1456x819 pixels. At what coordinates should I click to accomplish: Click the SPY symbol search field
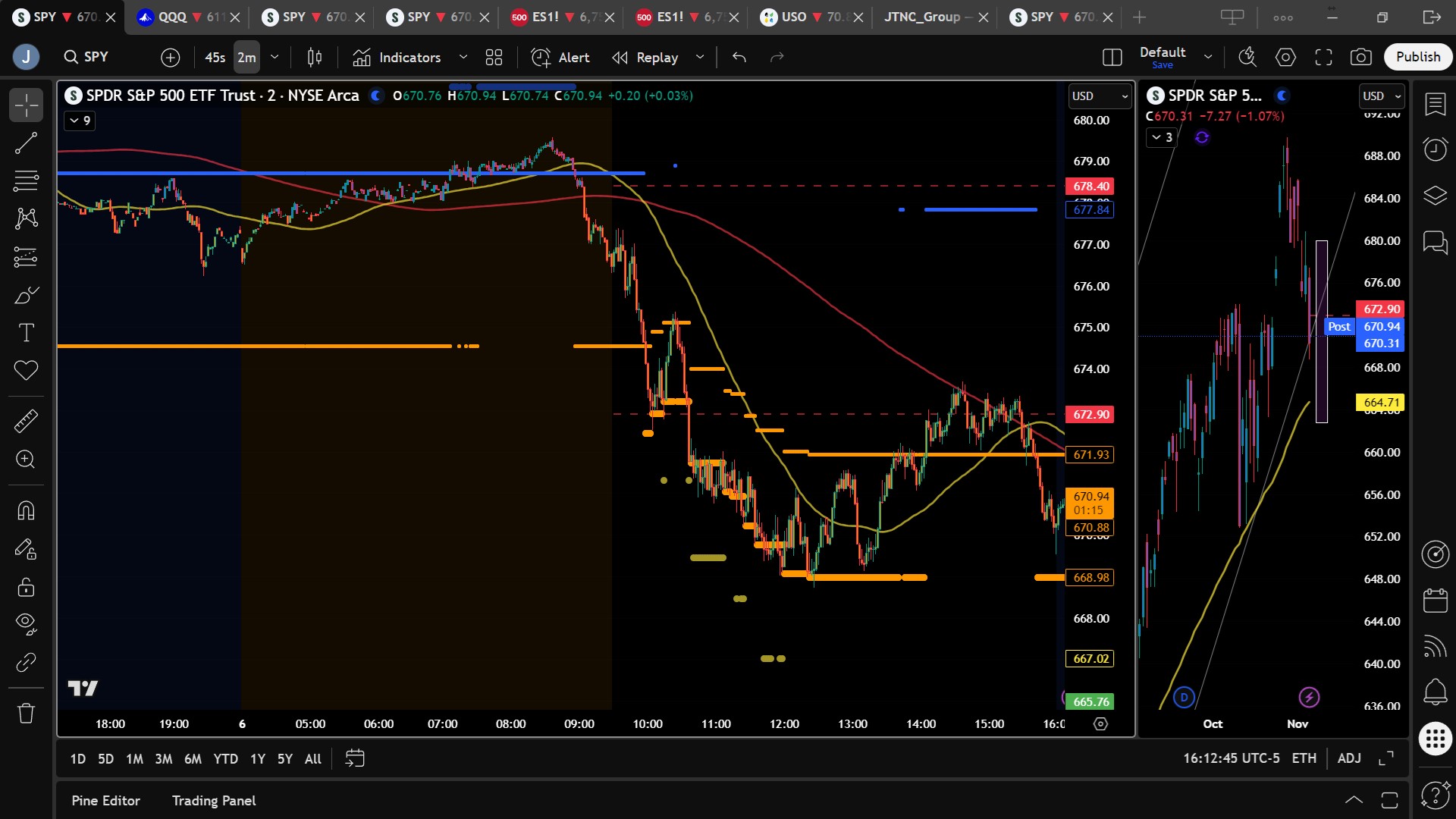click(96, 57)
